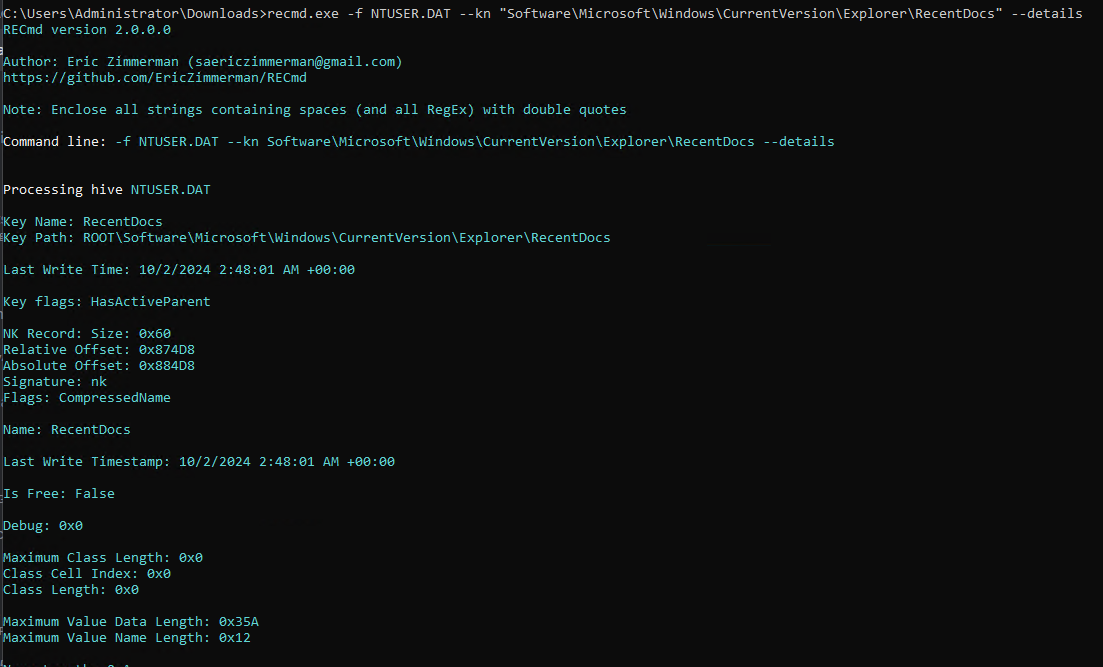Screen dimensions: 1103x667
Task: Click the Flags: CompressedName line
Action: 87,398
